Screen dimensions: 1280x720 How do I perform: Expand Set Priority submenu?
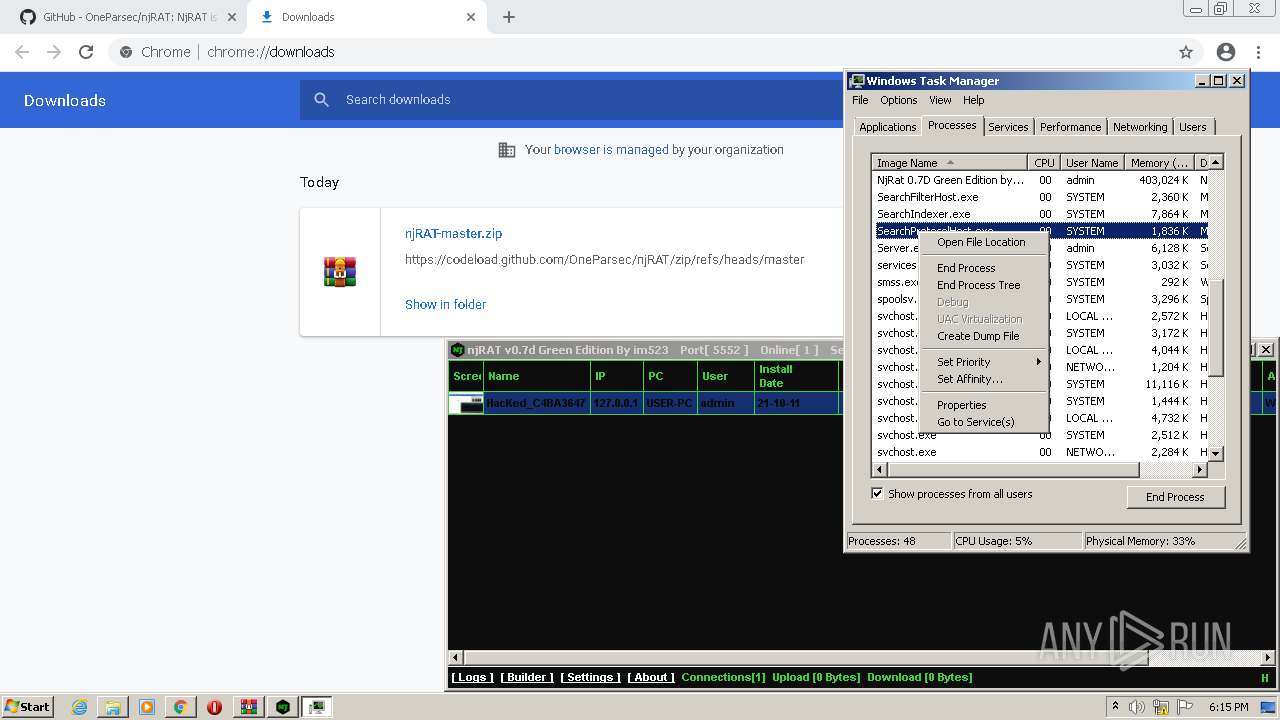pos(984,362)
